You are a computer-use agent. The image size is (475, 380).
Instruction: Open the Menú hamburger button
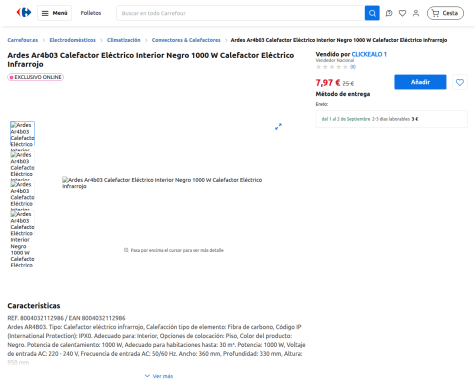coord(54,13)
